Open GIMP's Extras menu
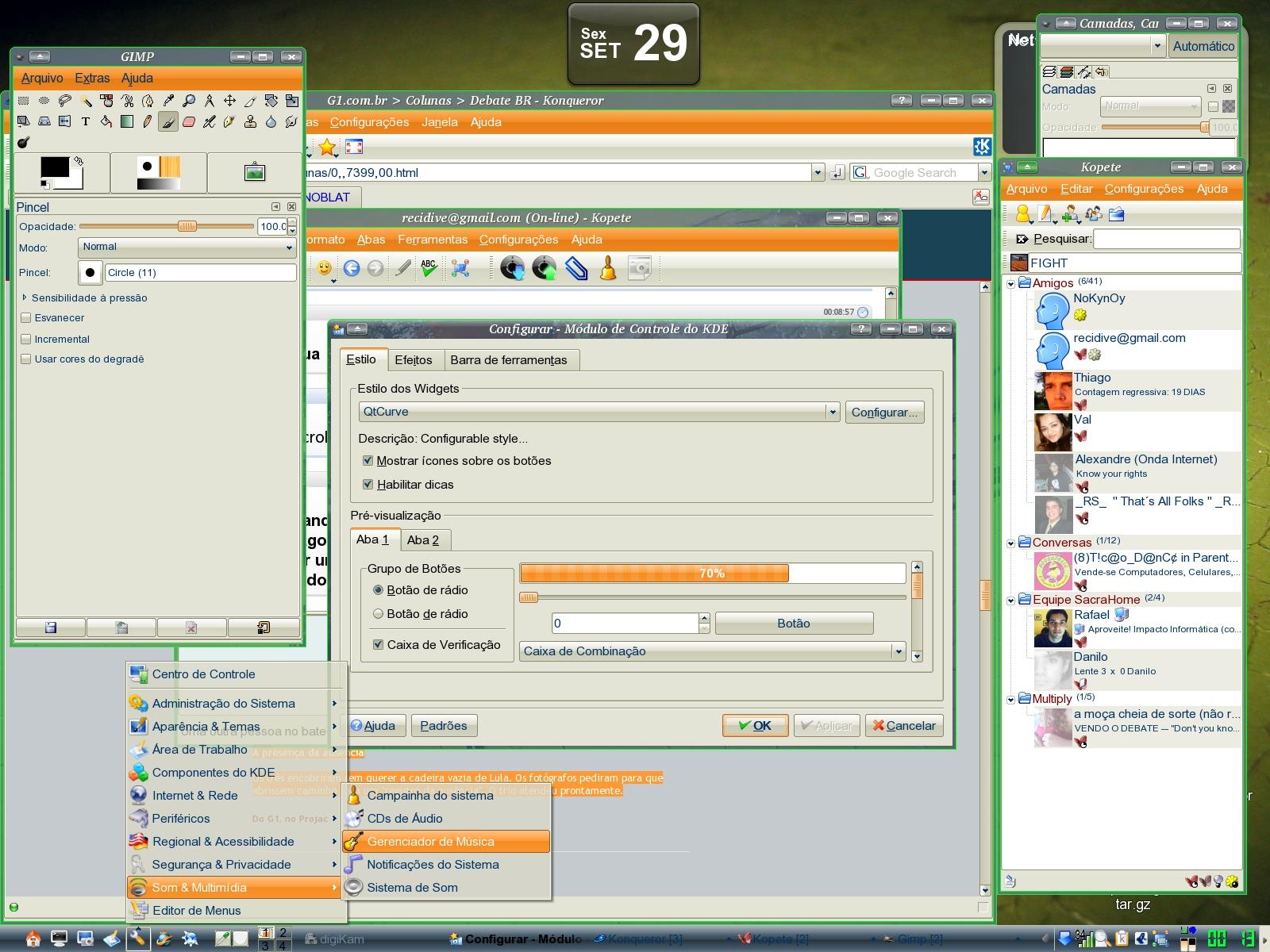Image resolution: width=1270 pixels, height=952 pixels. point(92,78)
